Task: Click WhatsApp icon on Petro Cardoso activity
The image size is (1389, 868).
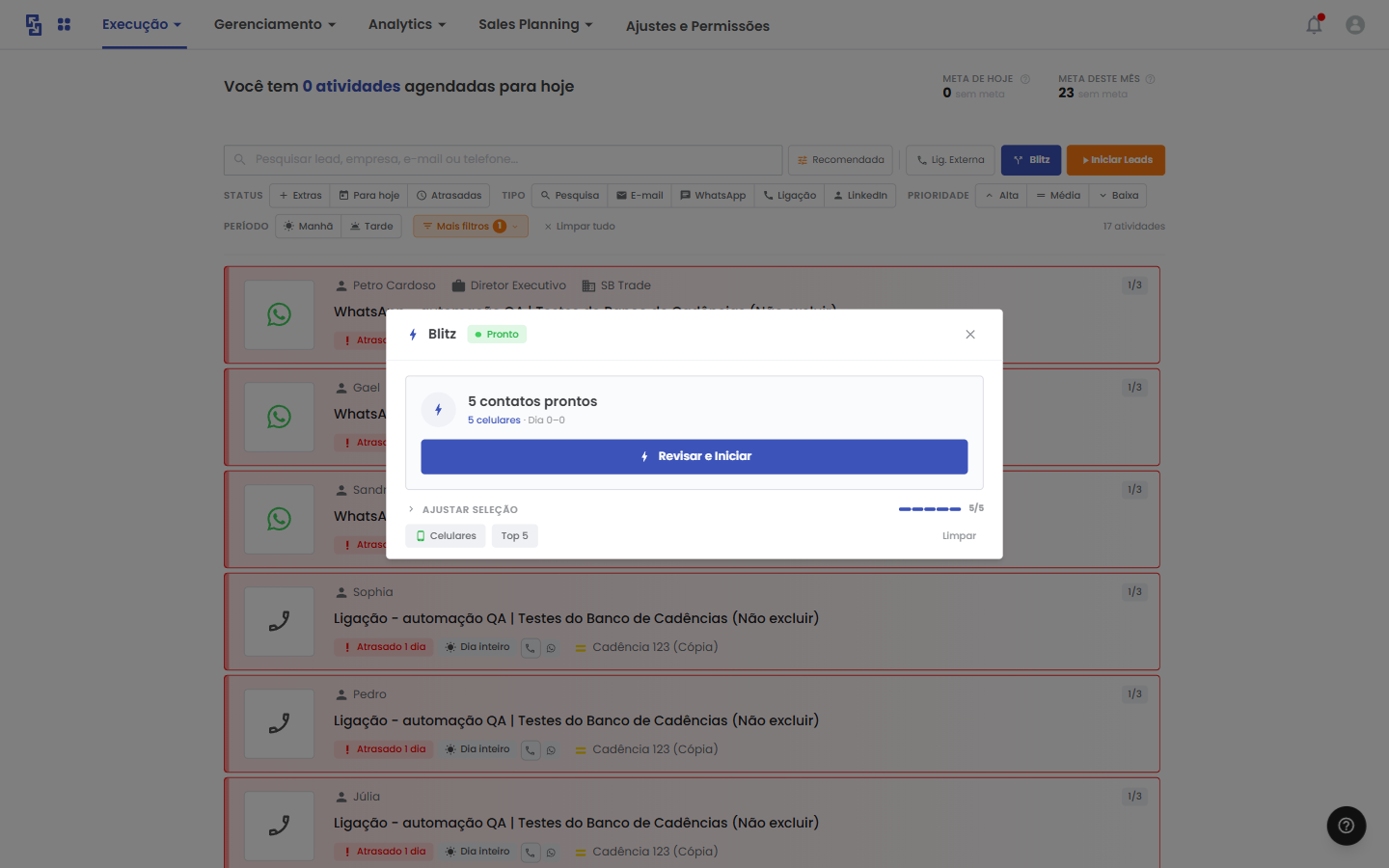Action: tap(279, 314)
